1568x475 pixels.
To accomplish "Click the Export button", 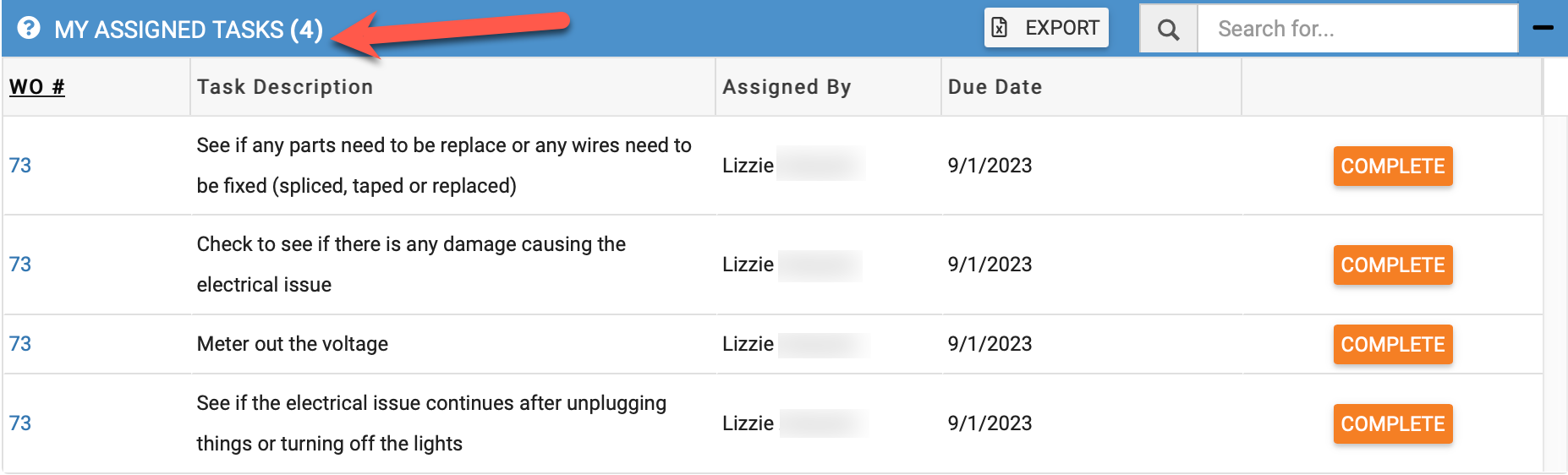I will [x=1046, y=28].
